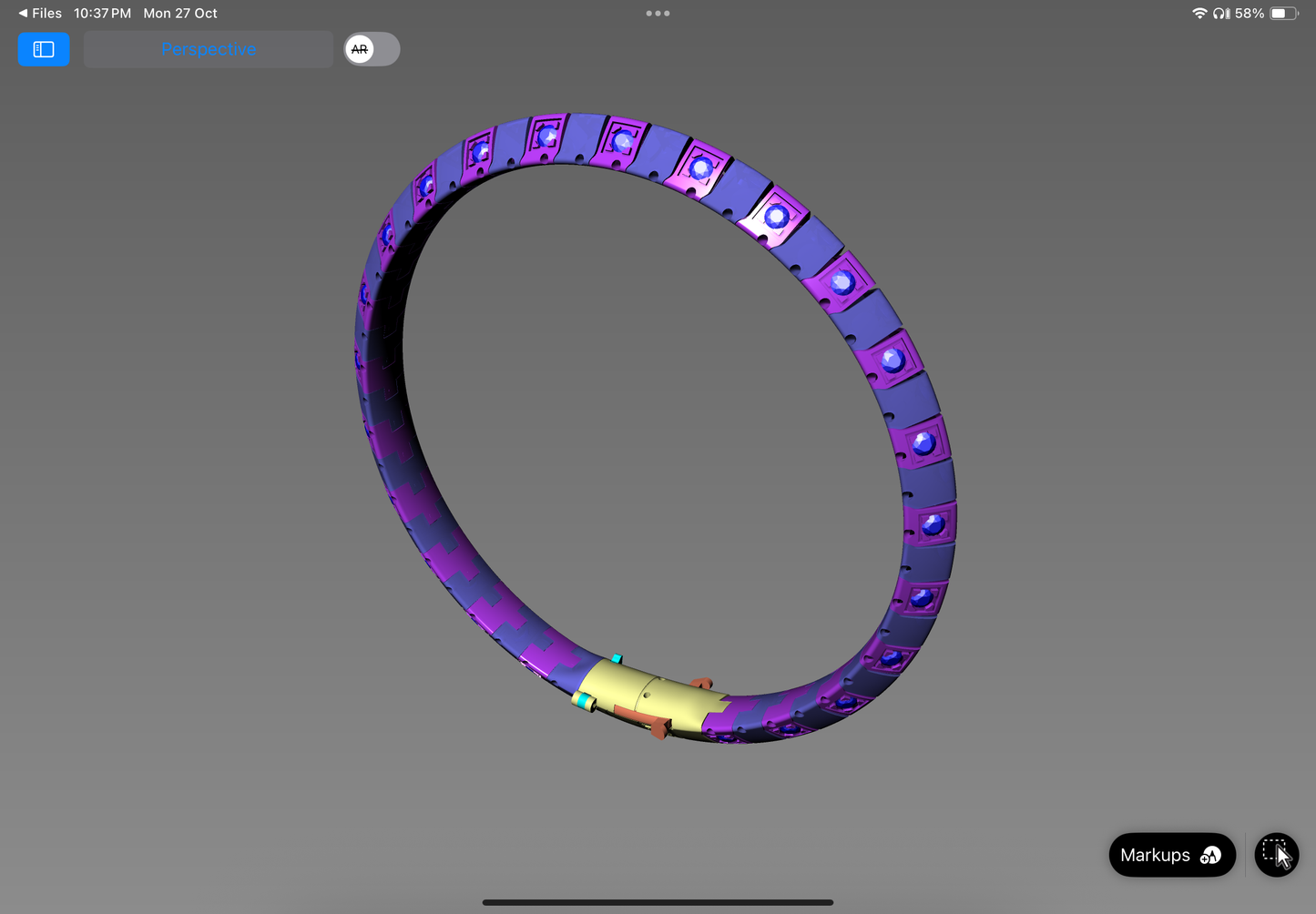Tap the Wi-Fi icon in the status bar
Viewport: 1316px width, 914px height.
click(1199, 13)
